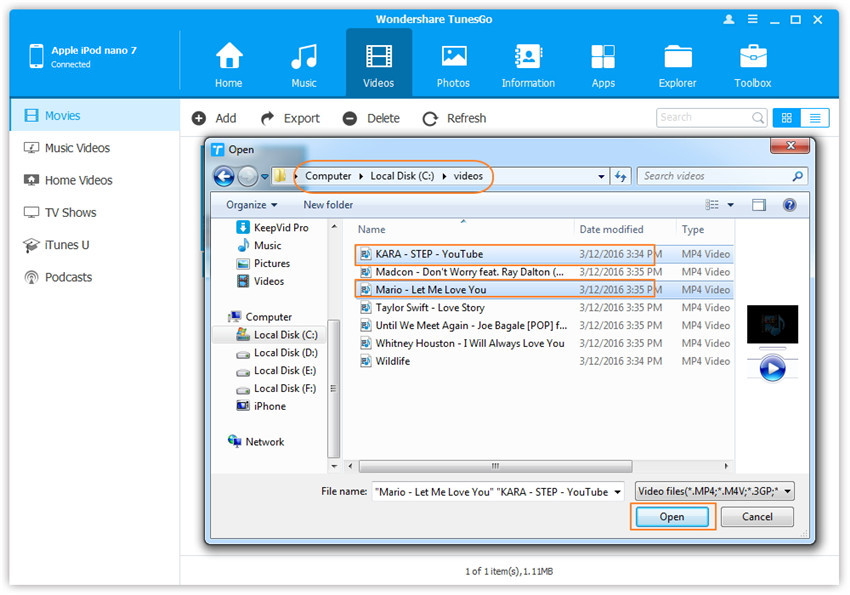Play the video in preview pane
850x595 pixels.
(x=771, y=367)
